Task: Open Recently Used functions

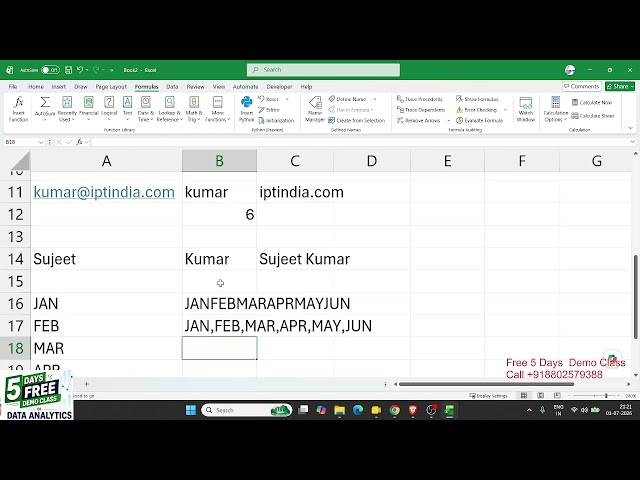Action: pos(67,109)
